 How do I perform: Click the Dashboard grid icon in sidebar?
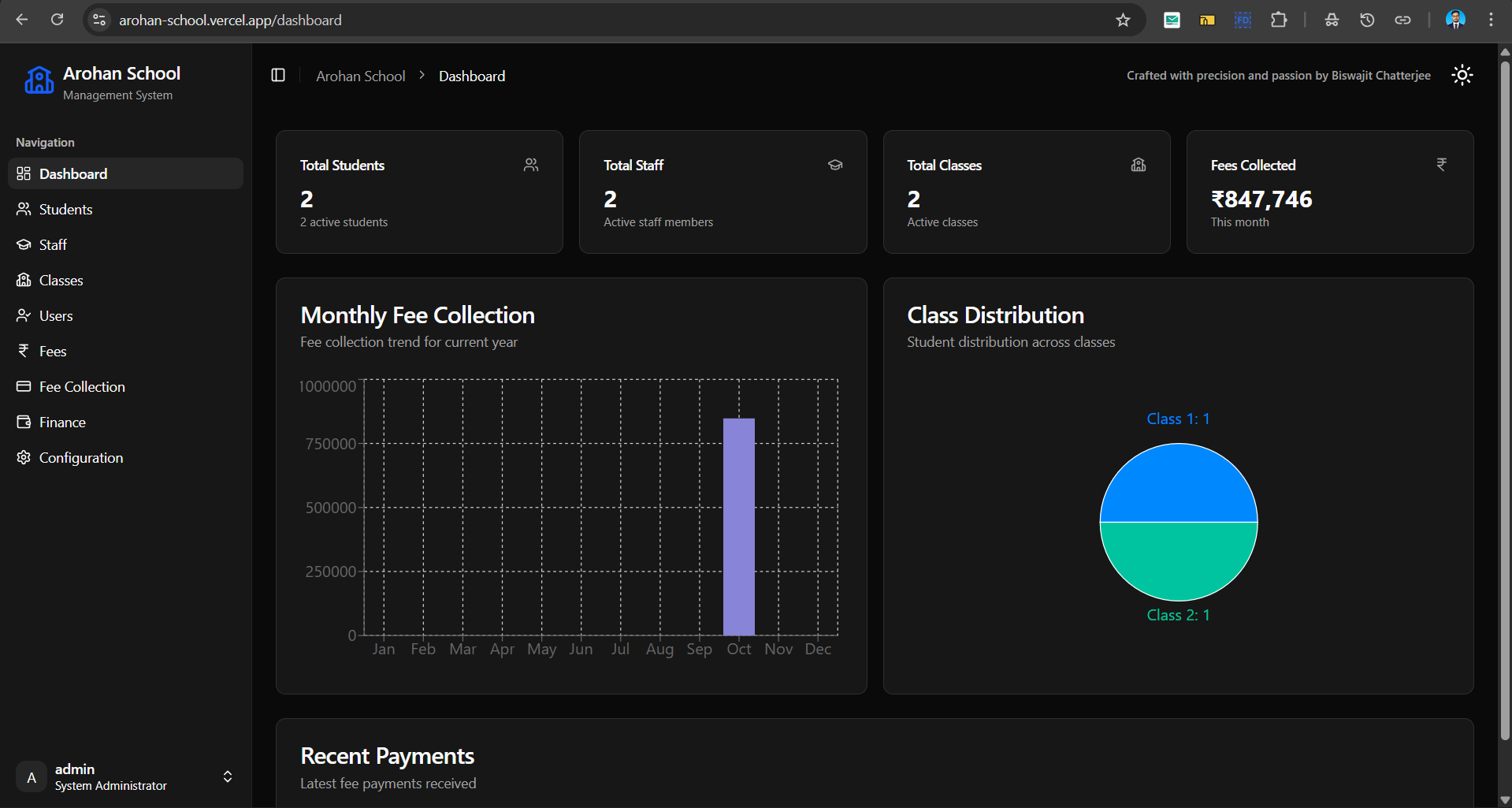coord(24,173)
